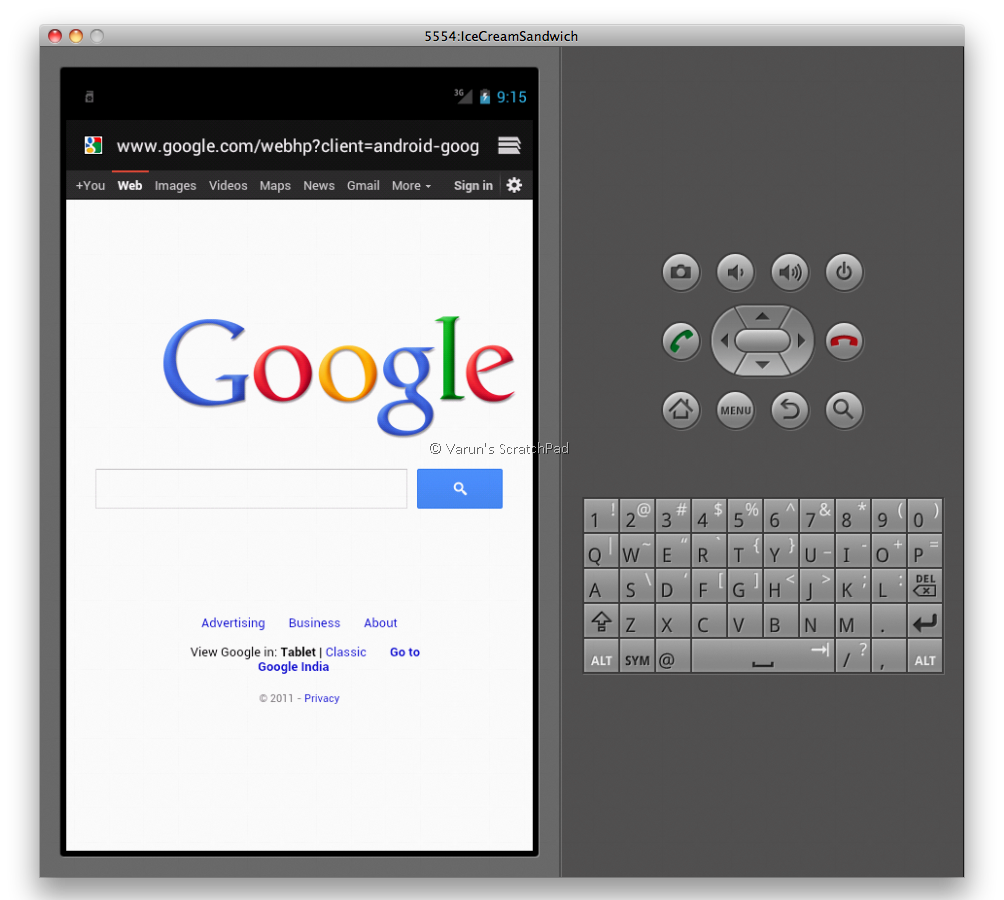Open Google settings gear icon
This screenshot has height=900, width=1004.
coord(514,185)
